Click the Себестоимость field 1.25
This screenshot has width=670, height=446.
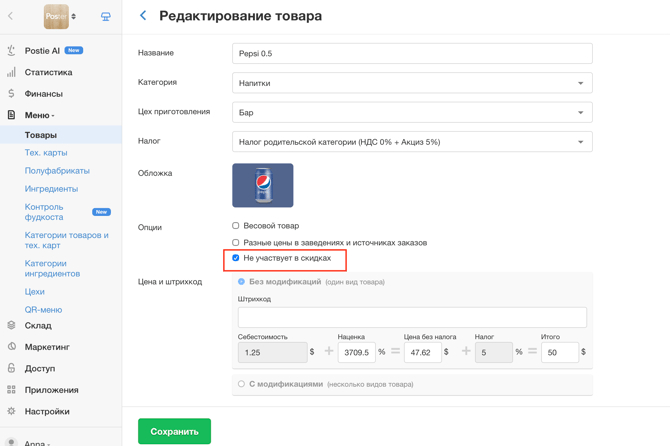tap(273, 352)
